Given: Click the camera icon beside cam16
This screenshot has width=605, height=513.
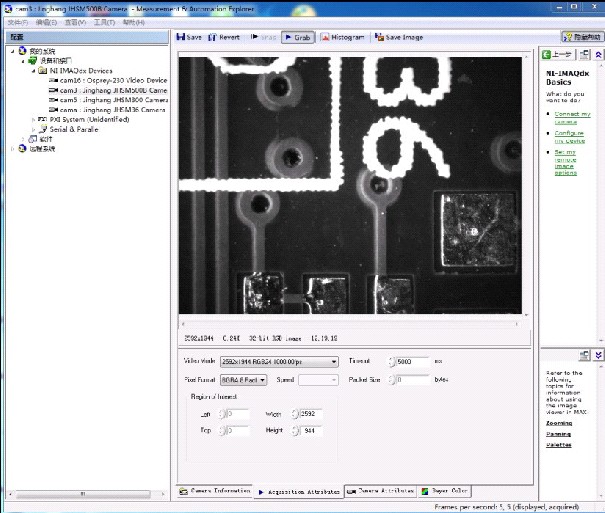Looking at the screenshot, I should tap(53, 81).
